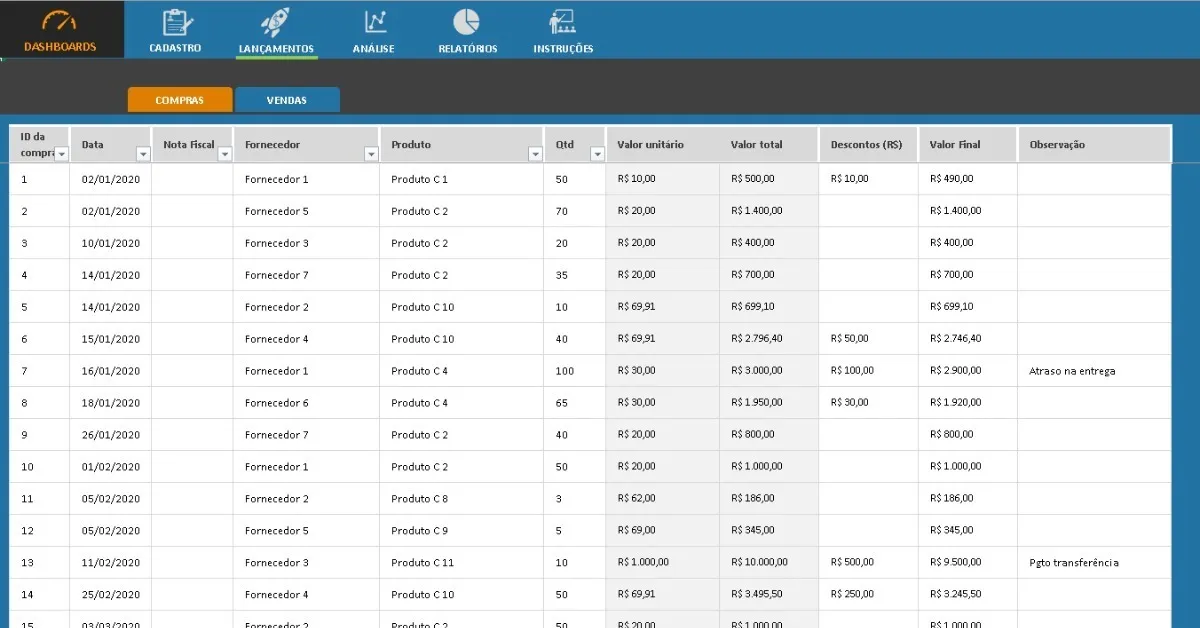Expand the Nota Fiscal filter dropdown
The height and width of the screenshot is (628, 1200).
(224, 154)
